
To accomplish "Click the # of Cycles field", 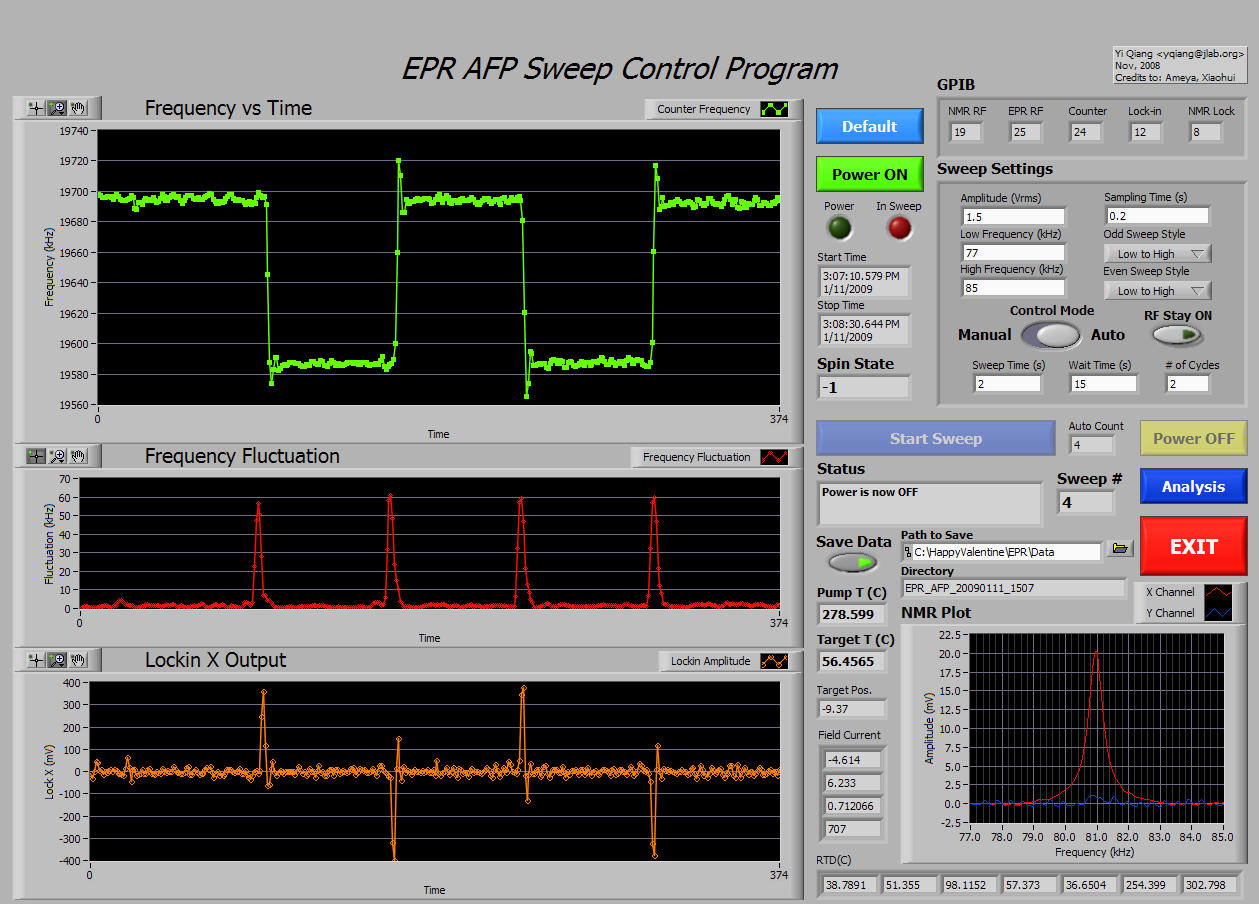I will tap(1187, 384).
